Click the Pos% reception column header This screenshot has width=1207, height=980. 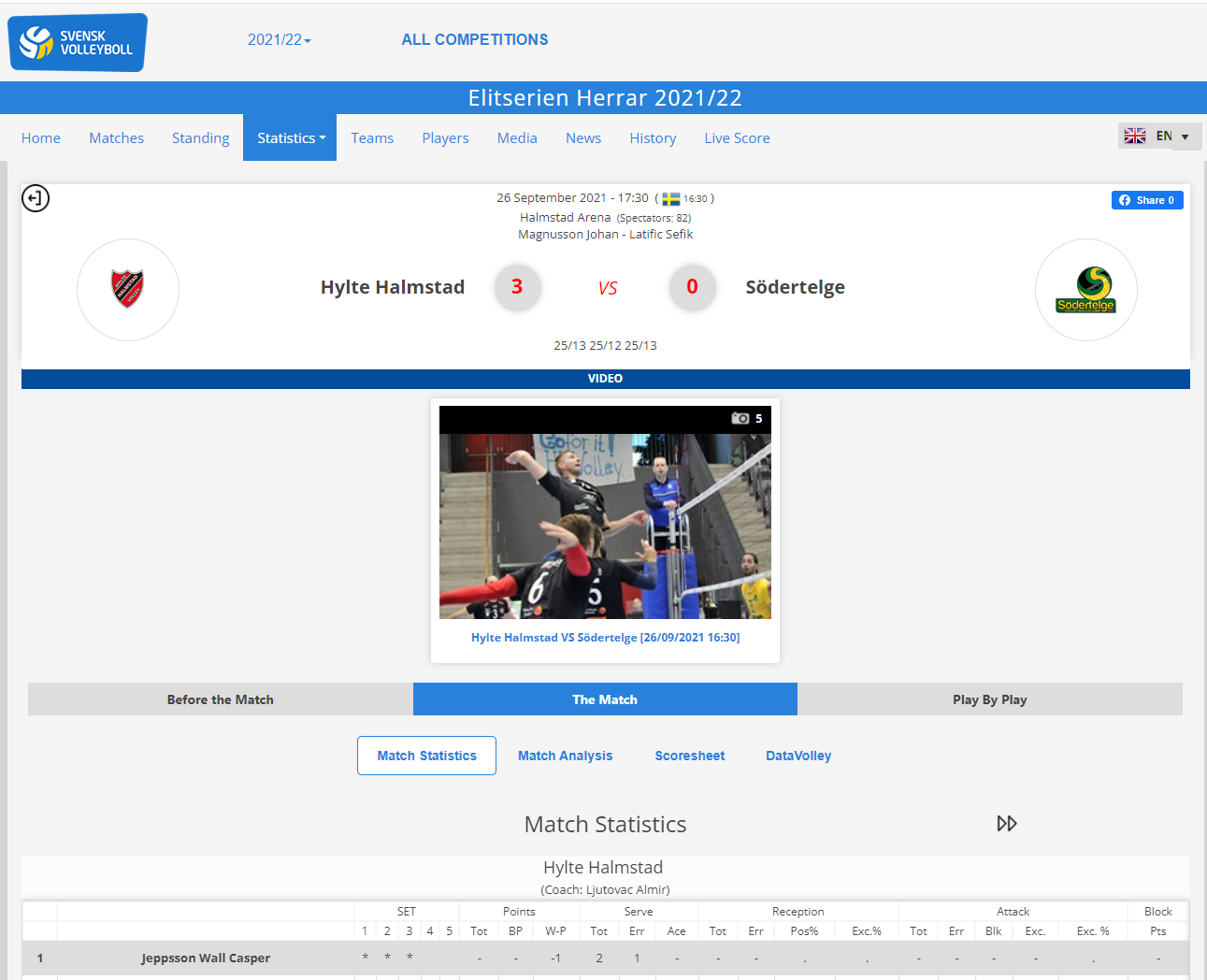804,931
